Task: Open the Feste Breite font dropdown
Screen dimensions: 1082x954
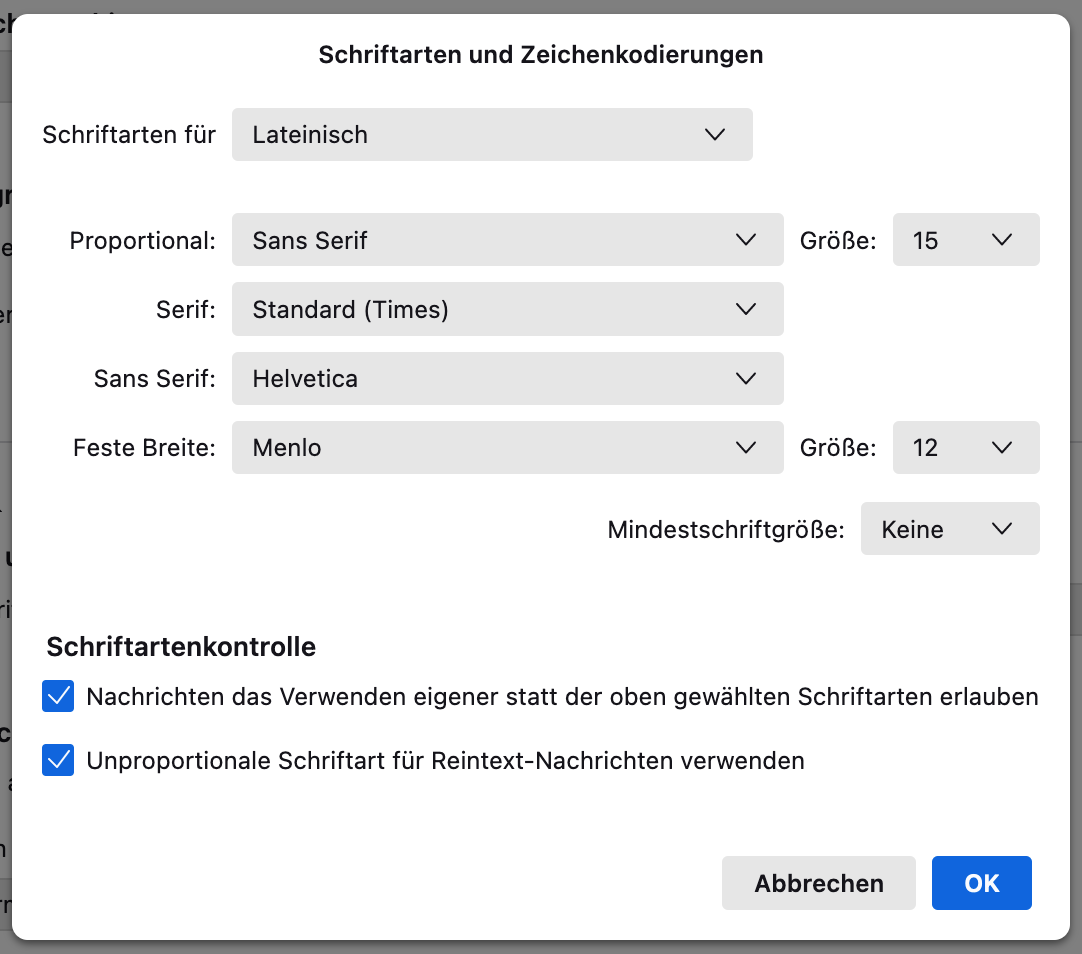Action: pyautogui.click(x=507, y=448)
